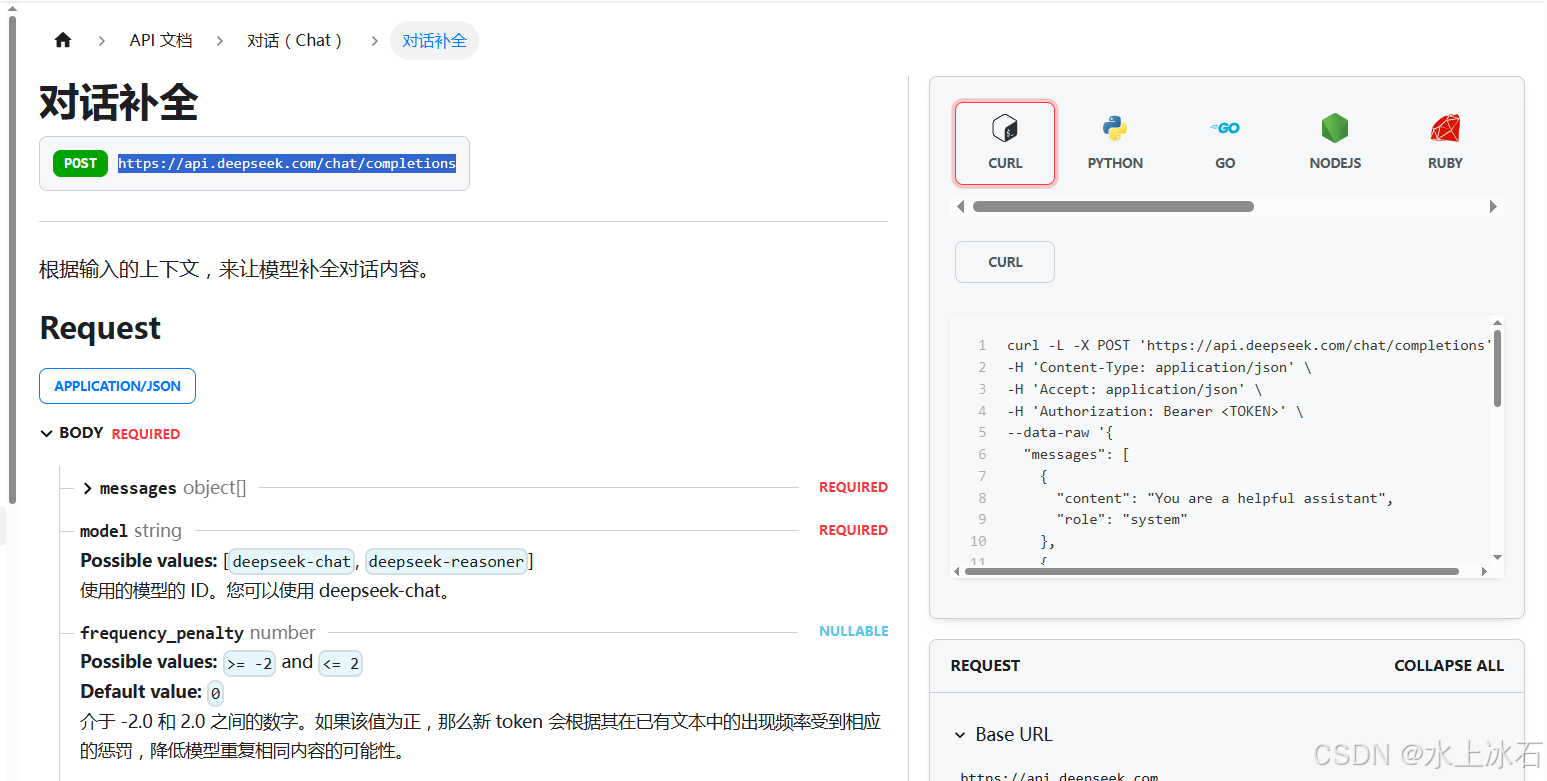Click the "role": "system" code line

tap(1122, 519)
